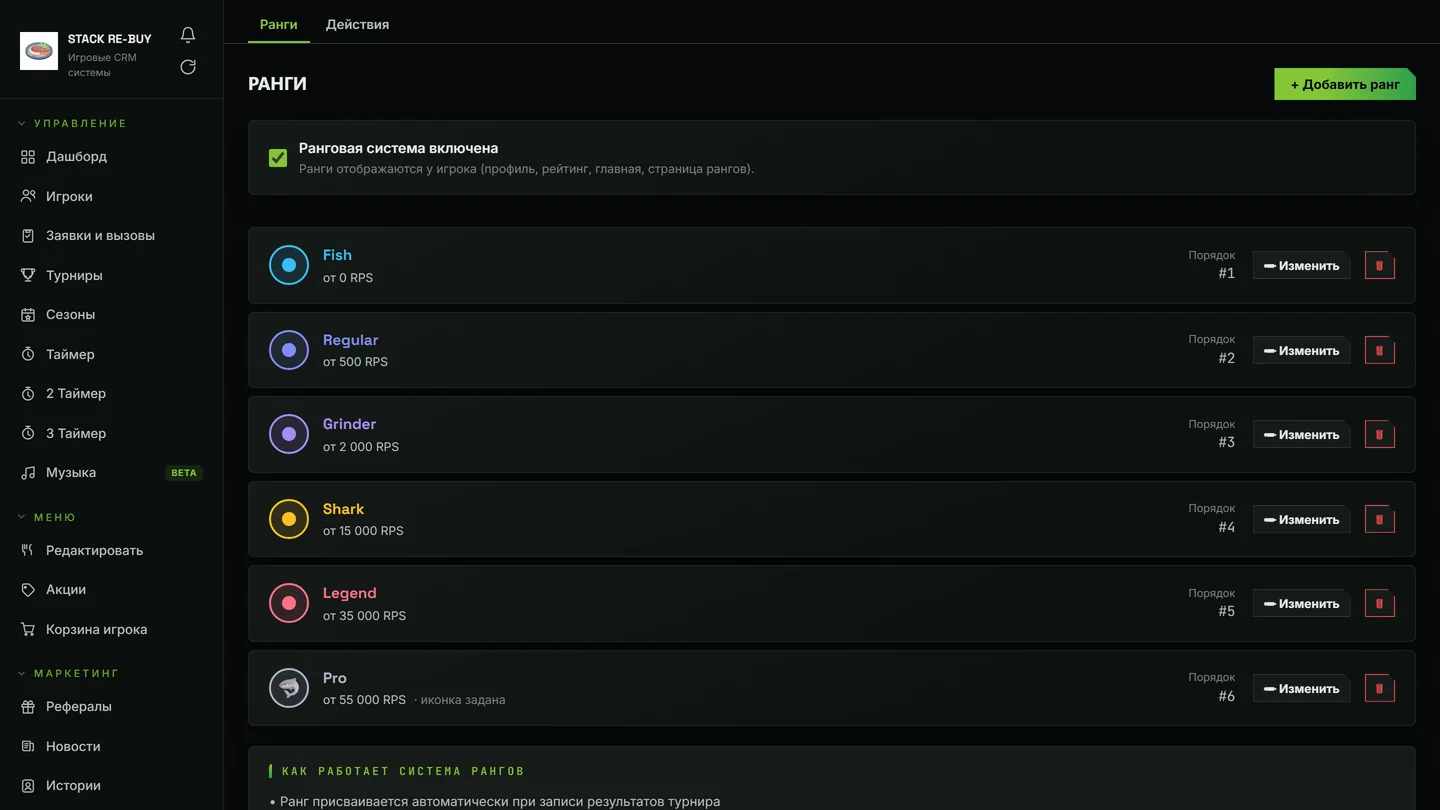
Task: Click the refresh icon in sidebar header
Action: [x=188, y=67]
